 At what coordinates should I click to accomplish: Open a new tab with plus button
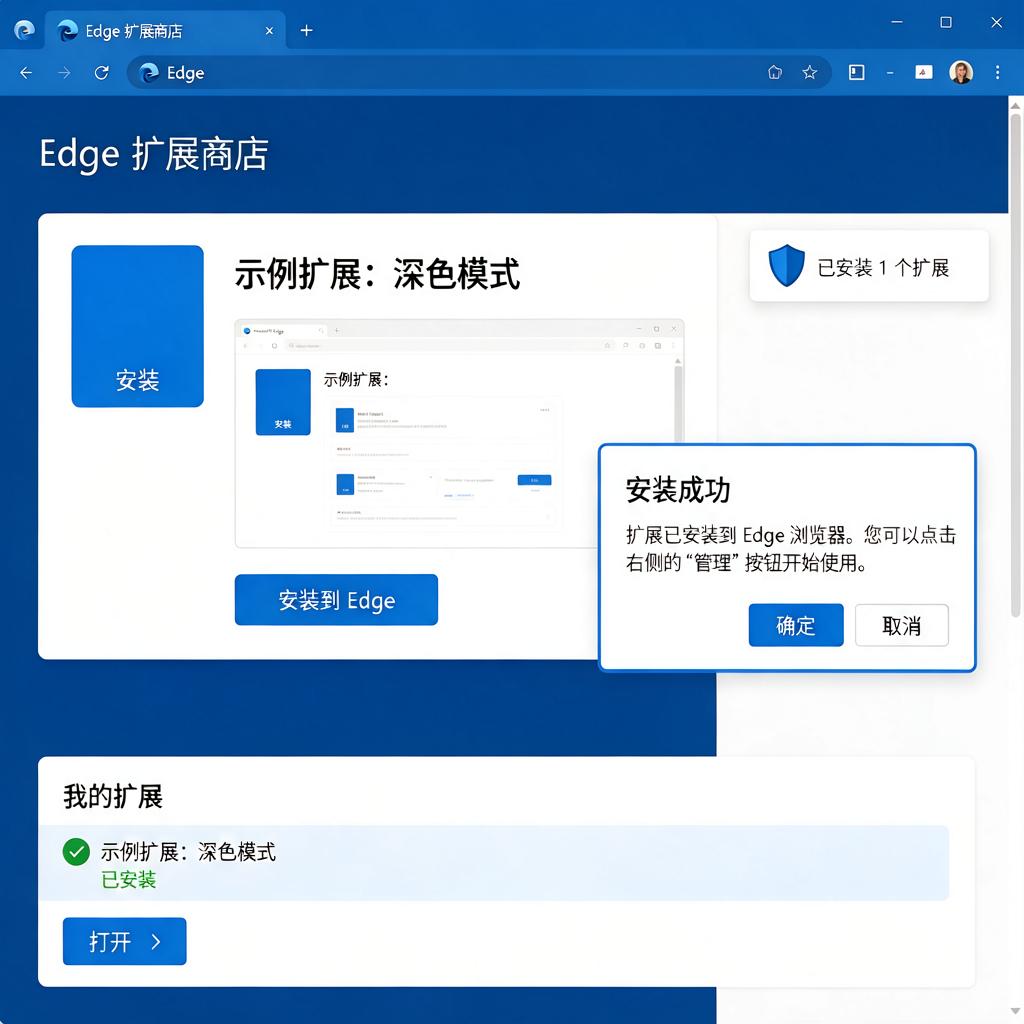coord(306,30)
